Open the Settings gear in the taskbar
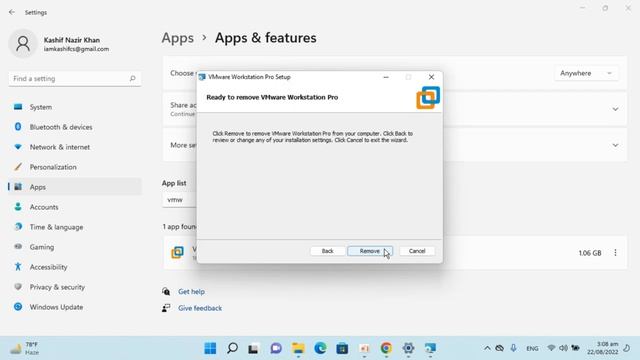 (x=408, y=348)
